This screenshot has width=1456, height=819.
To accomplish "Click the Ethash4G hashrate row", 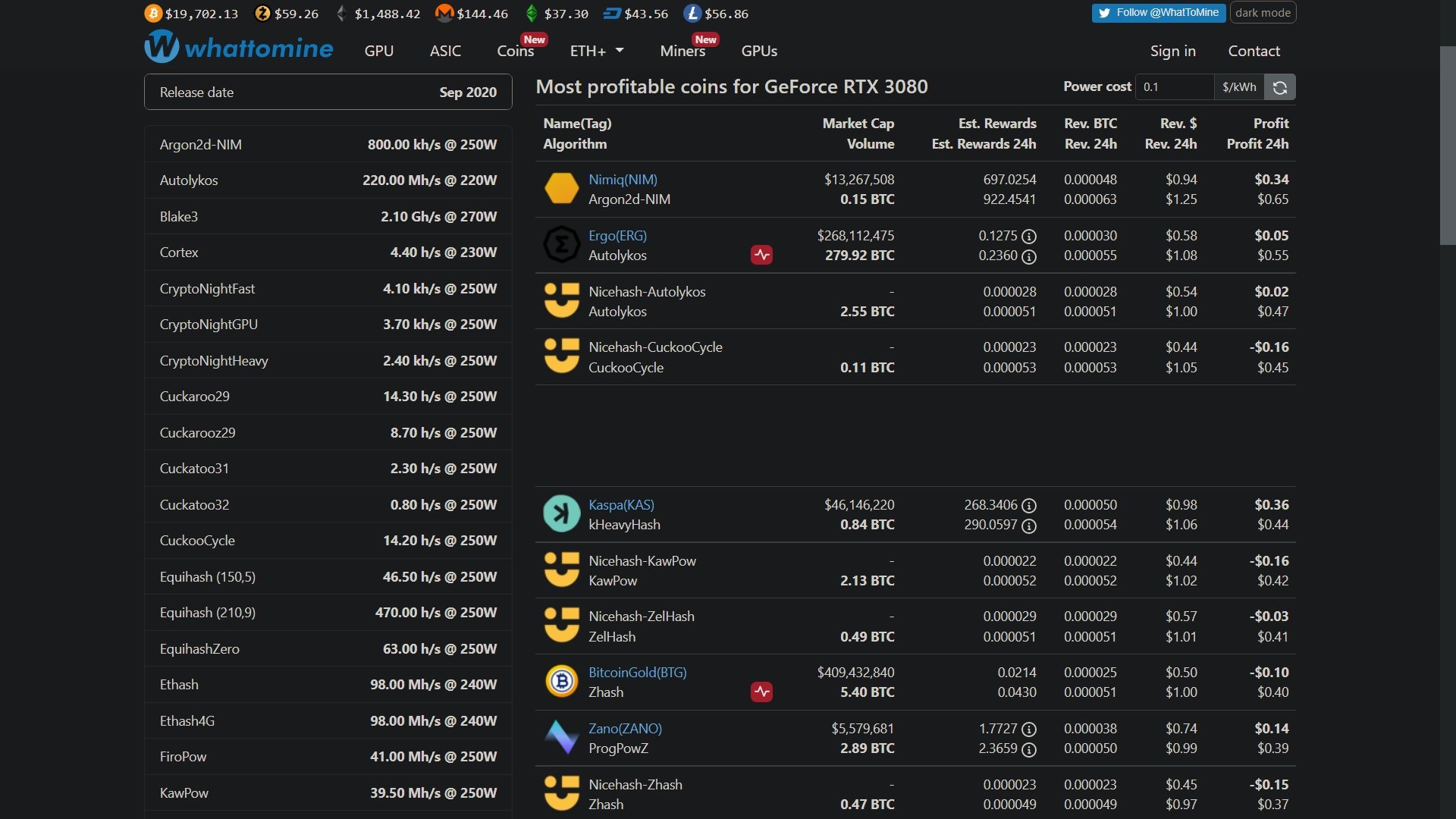I will (328, 720).
